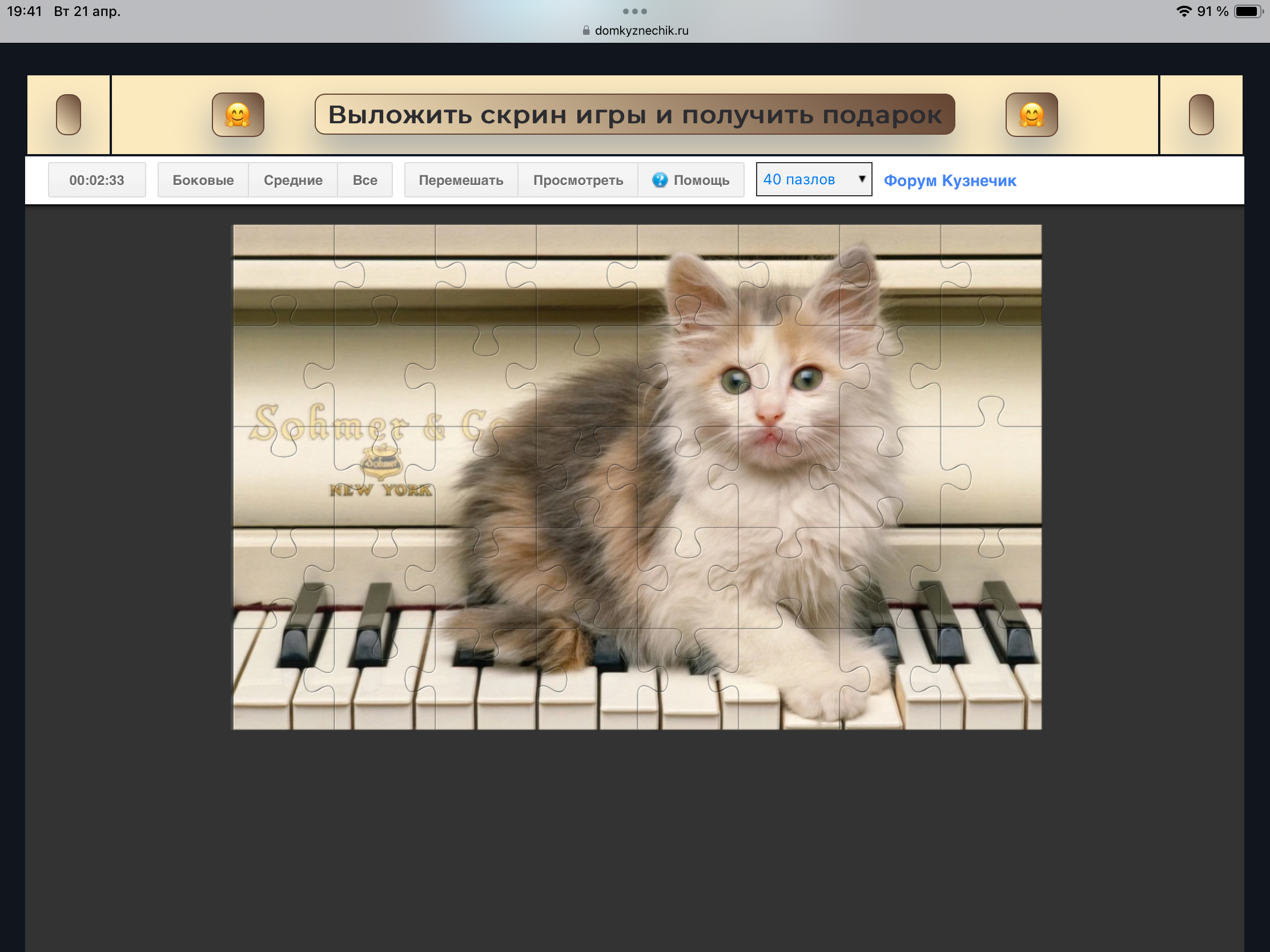Show only Боковые edge pieces
Screen dimensions: 1270x952
click(x=203, y=180)
